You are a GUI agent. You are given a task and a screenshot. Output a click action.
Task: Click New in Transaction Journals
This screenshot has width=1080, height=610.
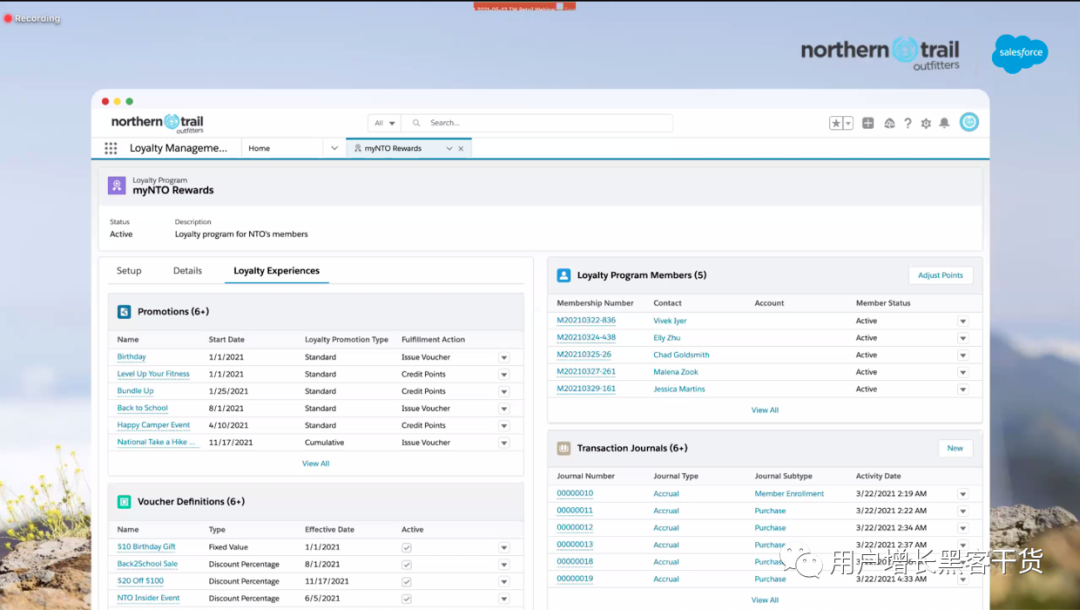click(955, 448)
